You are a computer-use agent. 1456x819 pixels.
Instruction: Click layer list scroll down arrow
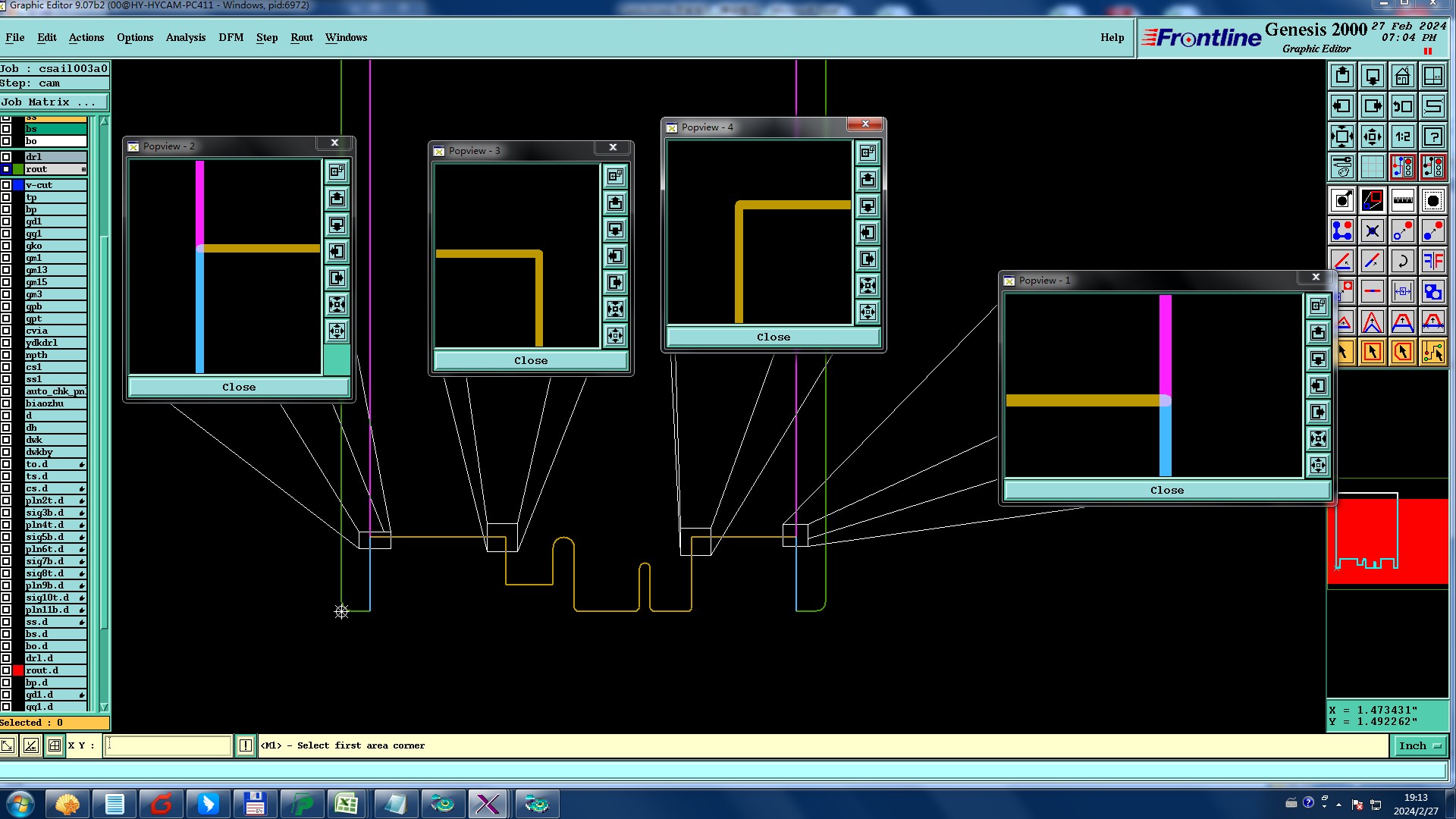(x=104, y=707)
